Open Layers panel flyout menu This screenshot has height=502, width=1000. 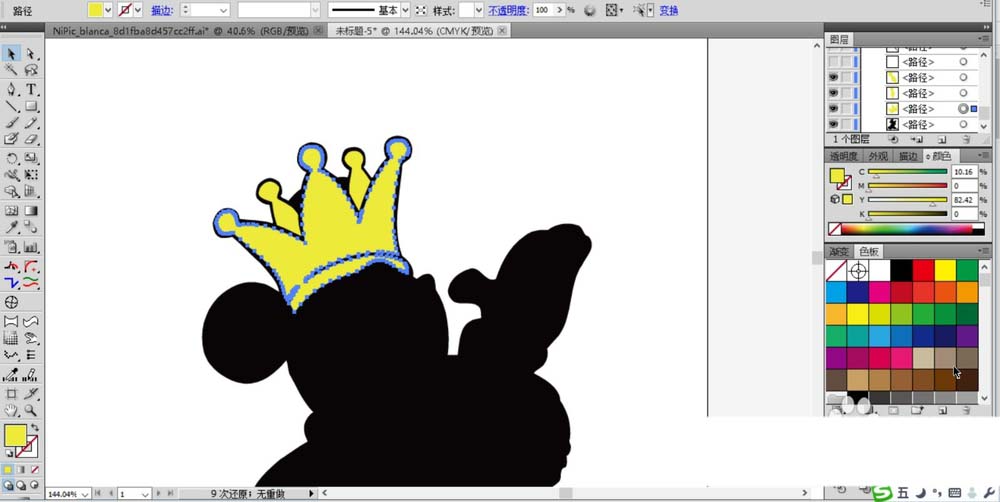[x=986, y=40]
